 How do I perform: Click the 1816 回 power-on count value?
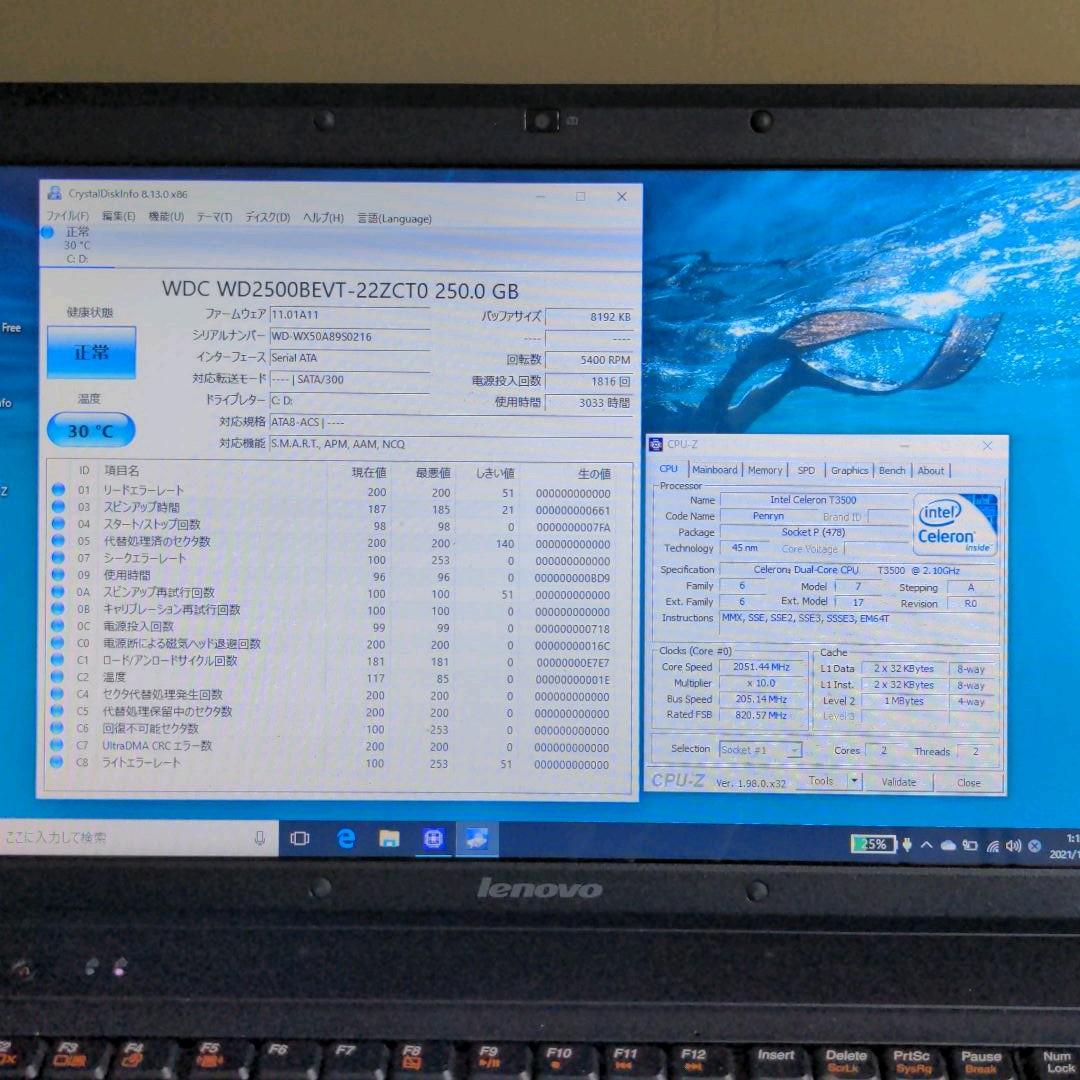(x=589, y=381)
